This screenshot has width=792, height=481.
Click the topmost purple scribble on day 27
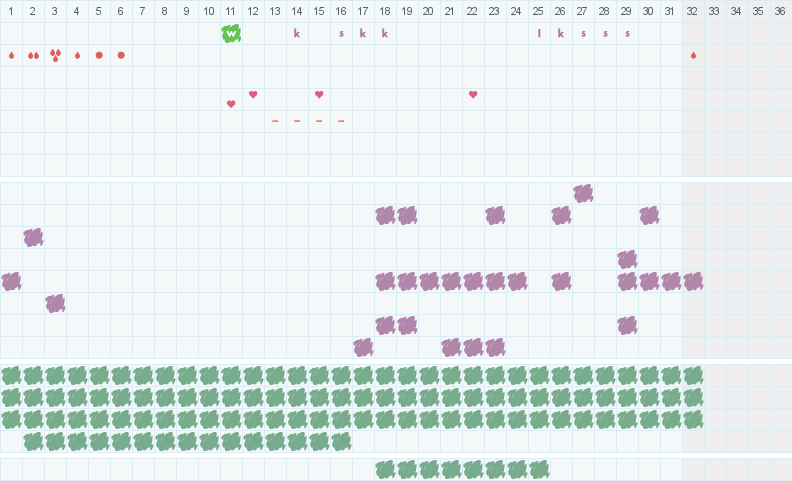[583, 194]
